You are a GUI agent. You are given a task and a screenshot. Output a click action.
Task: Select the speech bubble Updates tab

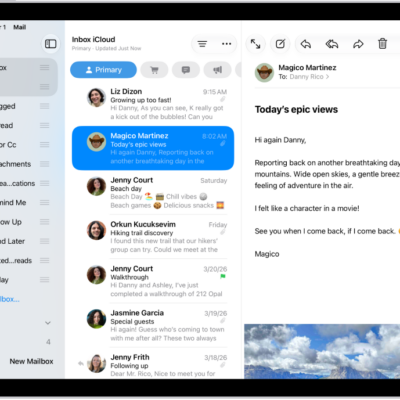click(186, 70)
